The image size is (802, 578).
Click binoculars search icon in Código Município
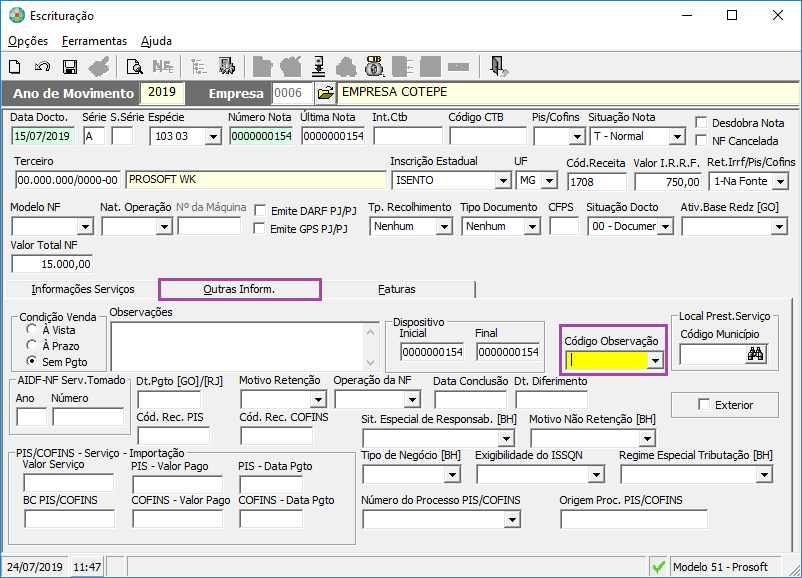pos(755,354)
